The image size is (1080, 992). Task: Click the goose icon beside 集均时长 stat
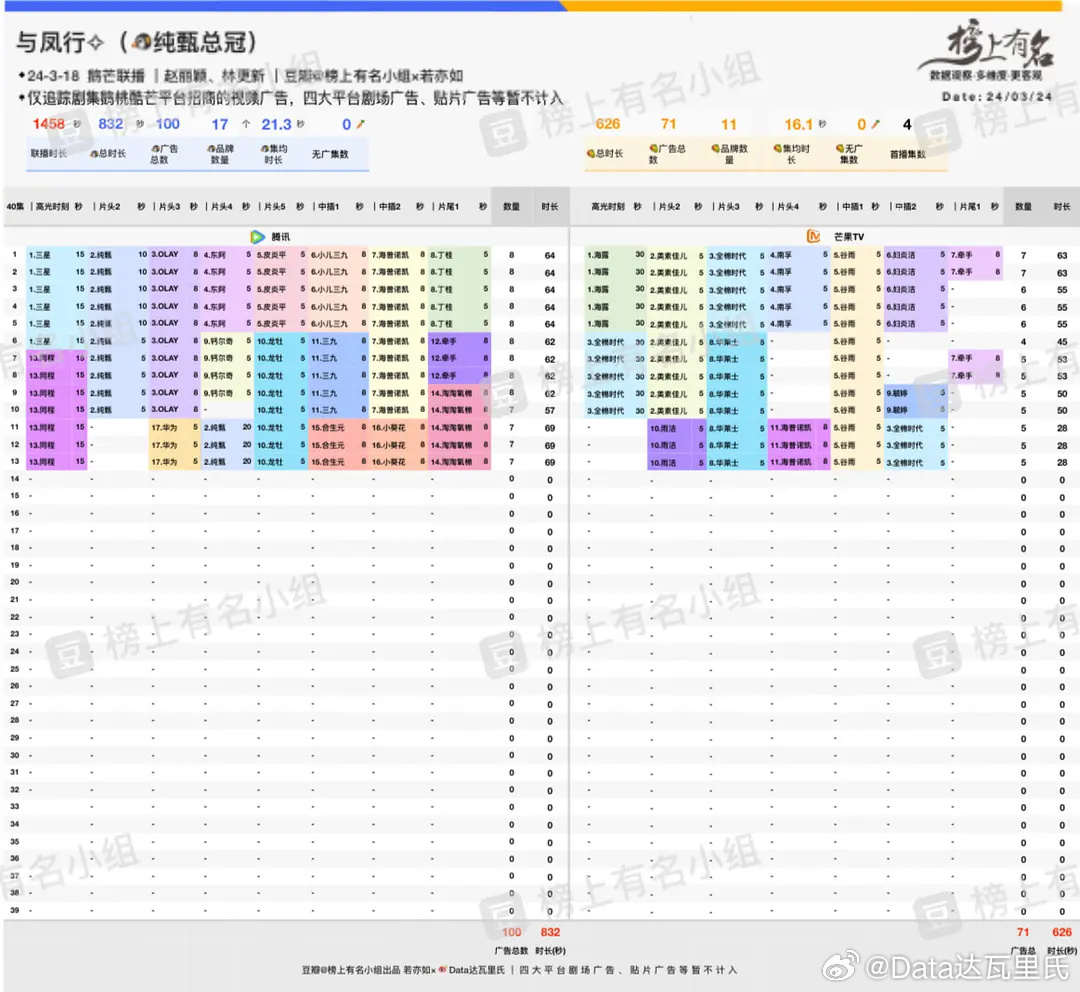(x=263, y=149)
